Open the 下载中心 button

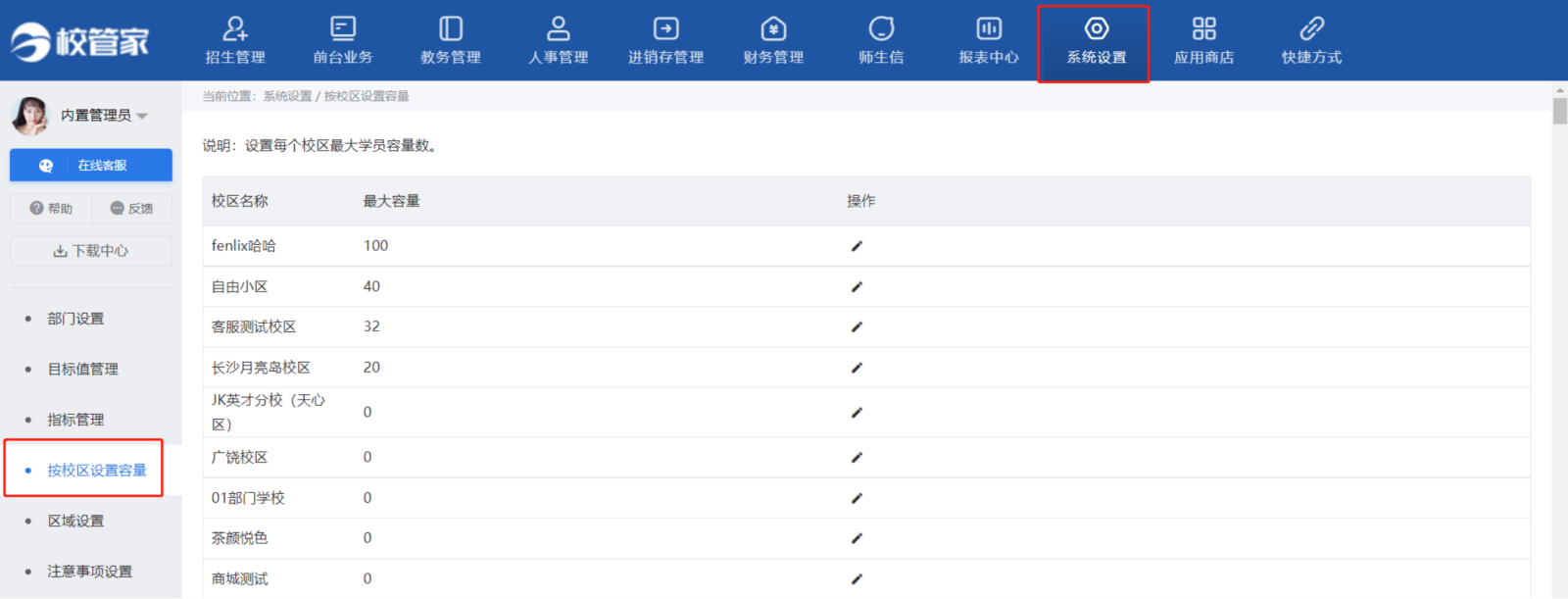(91, 251)
